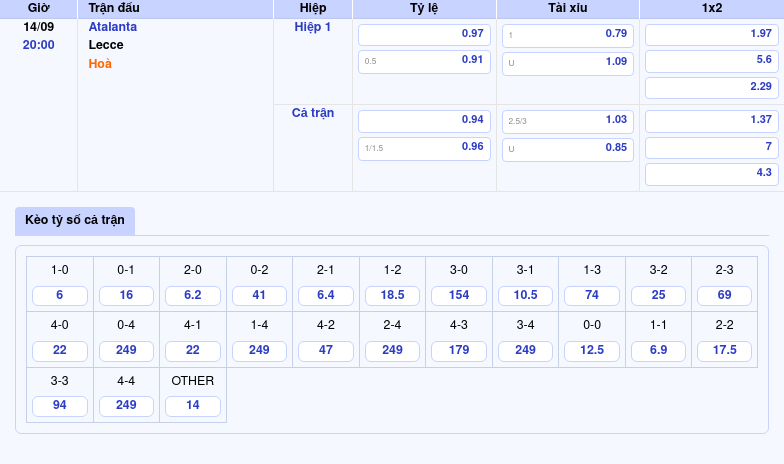Choose the odds under score 1-4
This screenshot has height=464, width=784.
(x=259, y=350)
